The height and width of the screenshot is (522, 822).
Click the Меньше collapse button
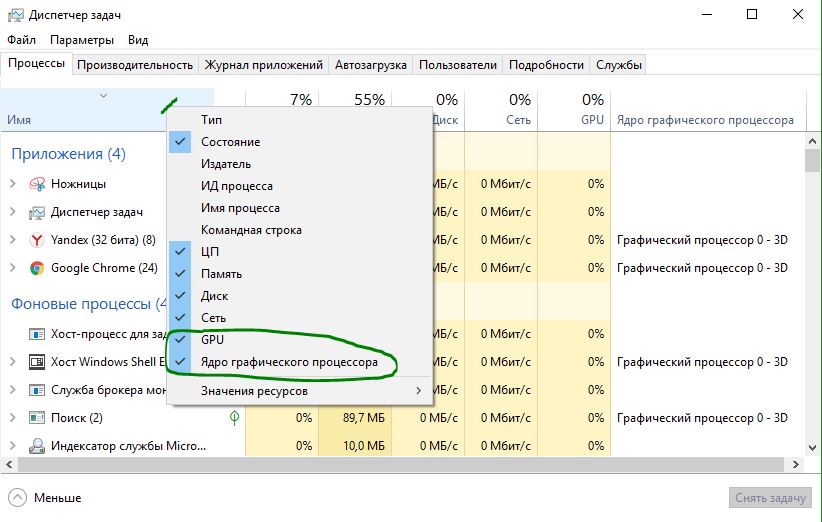(x=45, y=498)
